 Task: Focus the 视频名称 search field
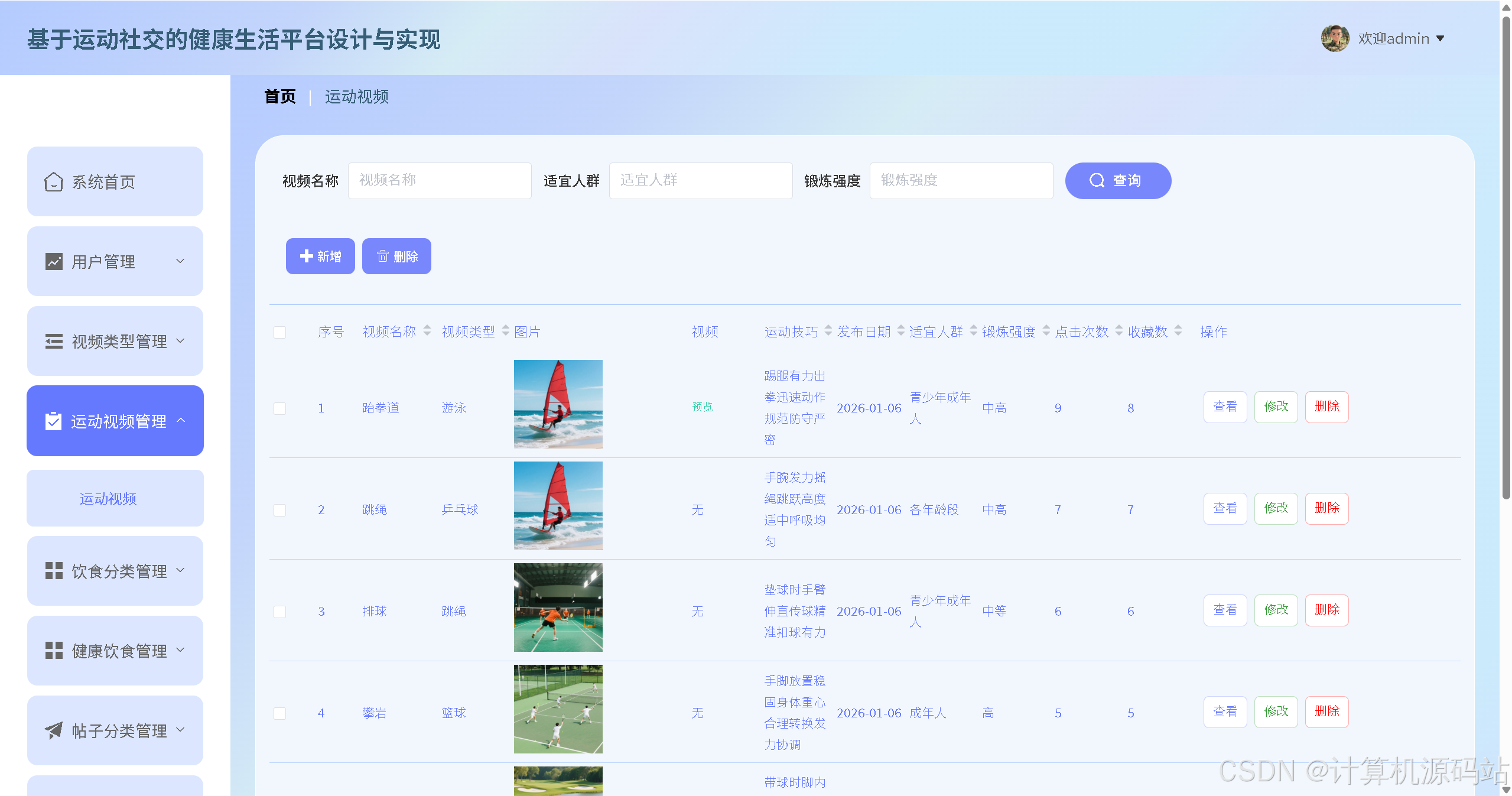(440, 180)
